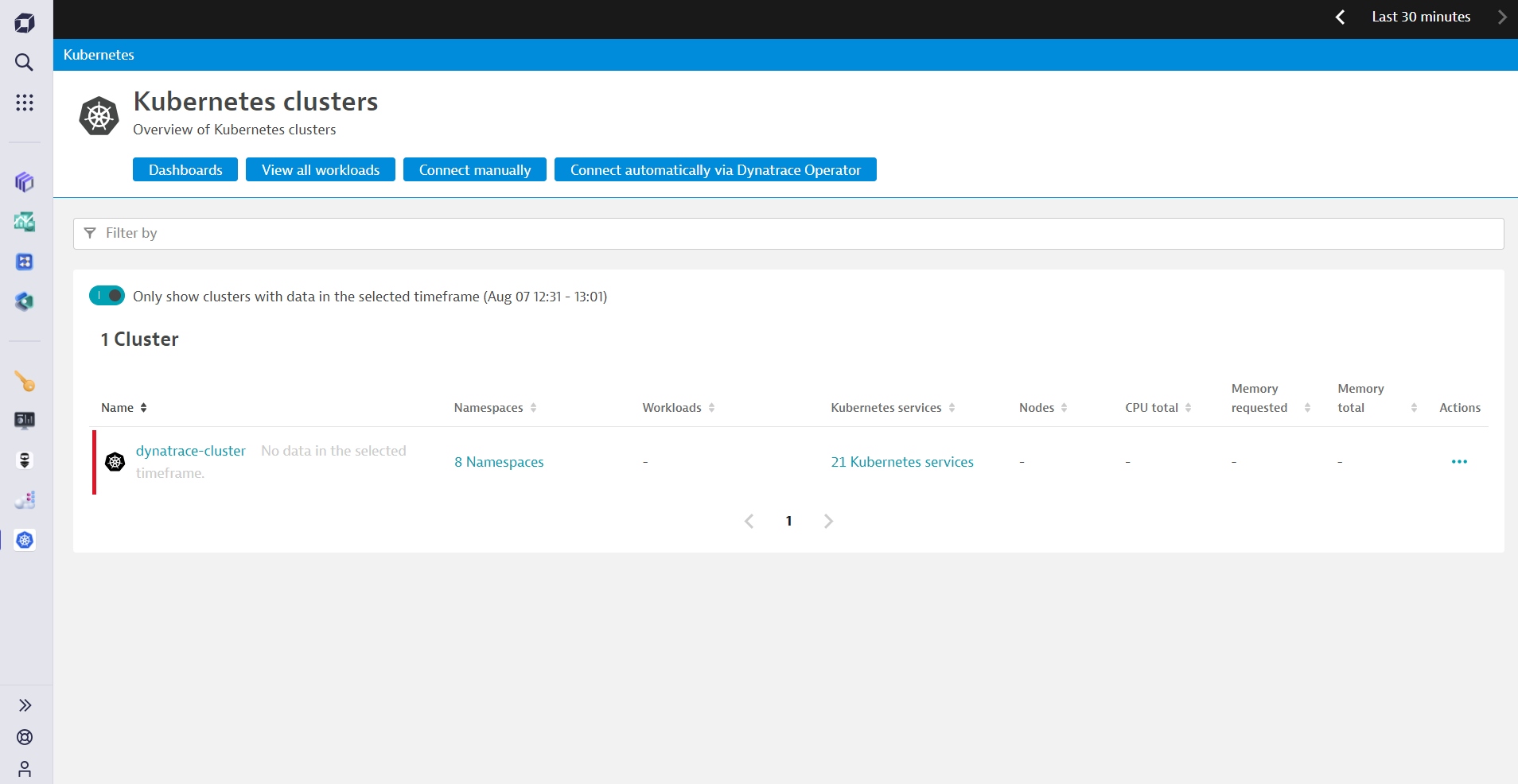Viewport: 1518px width, 784px height.
Task: Toggle only show clusters with data switch
Action: point(107,296)
